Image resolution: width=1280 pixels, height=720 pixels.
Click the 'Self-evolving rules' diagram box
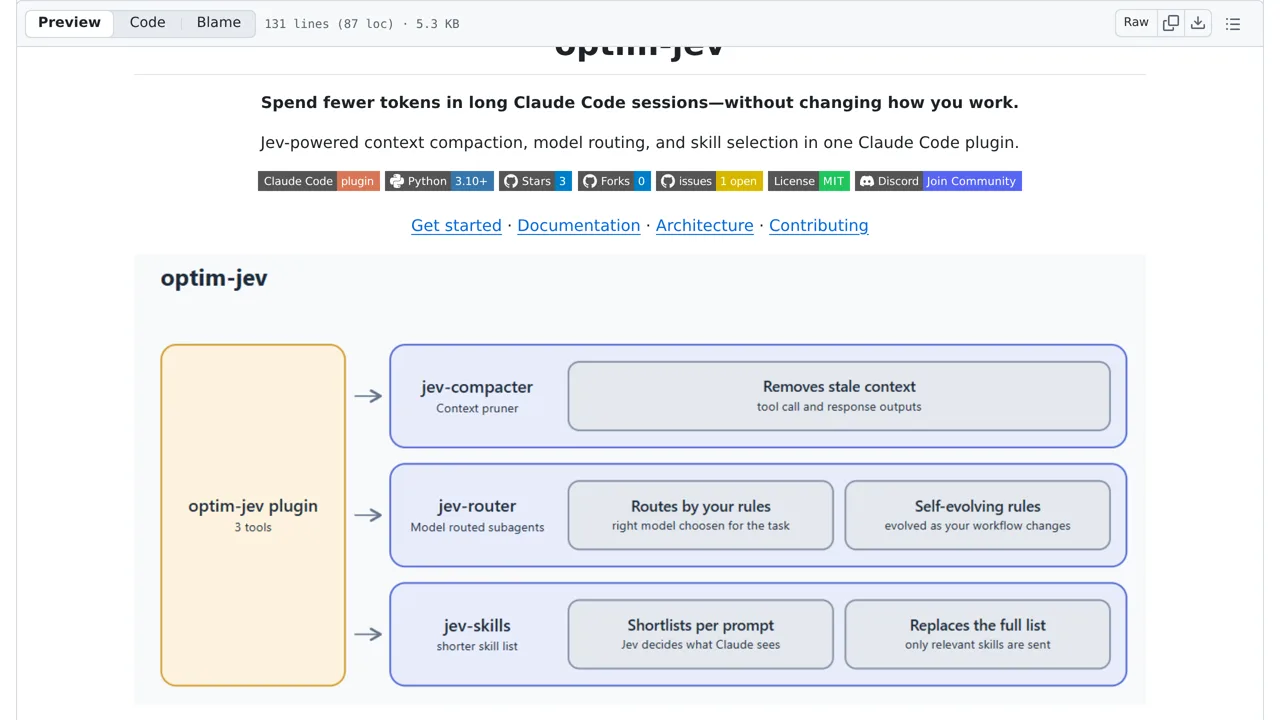point(978,515)
